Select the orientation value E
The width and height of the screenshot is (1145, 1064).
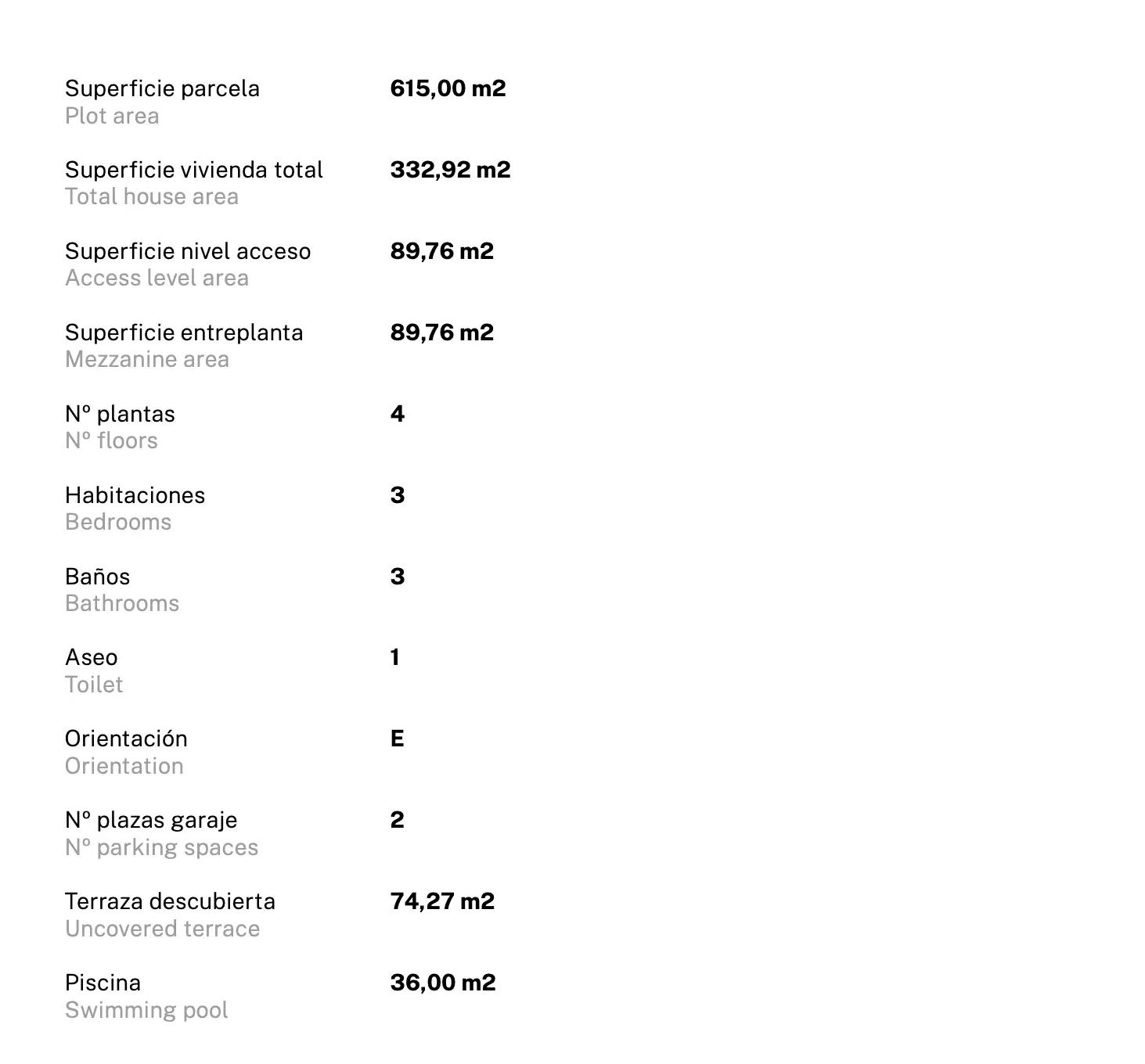[x=398, y=739]
